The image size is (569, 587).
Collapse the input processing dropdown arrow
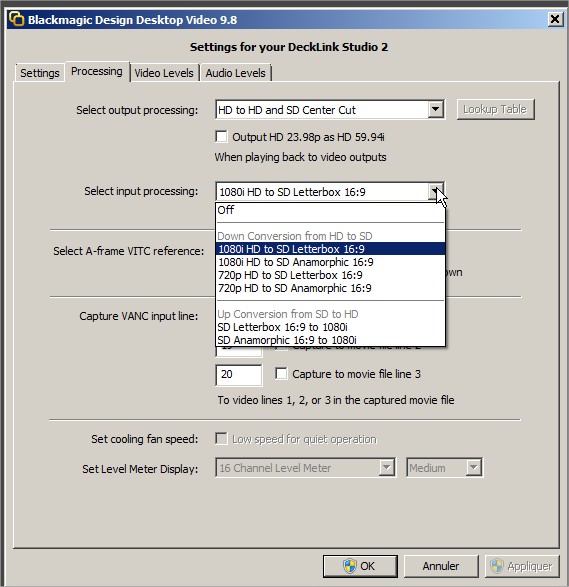pos(435,192)
